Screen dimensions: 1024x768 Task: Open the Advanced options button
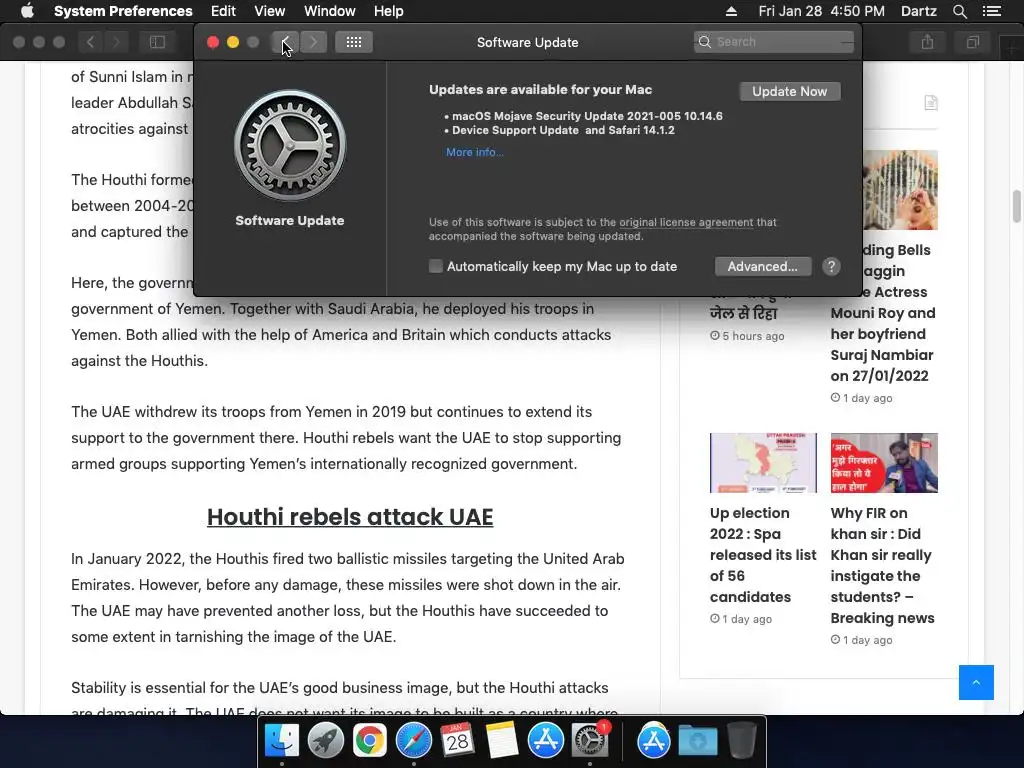pyautogui.click(x=763, y=266)
